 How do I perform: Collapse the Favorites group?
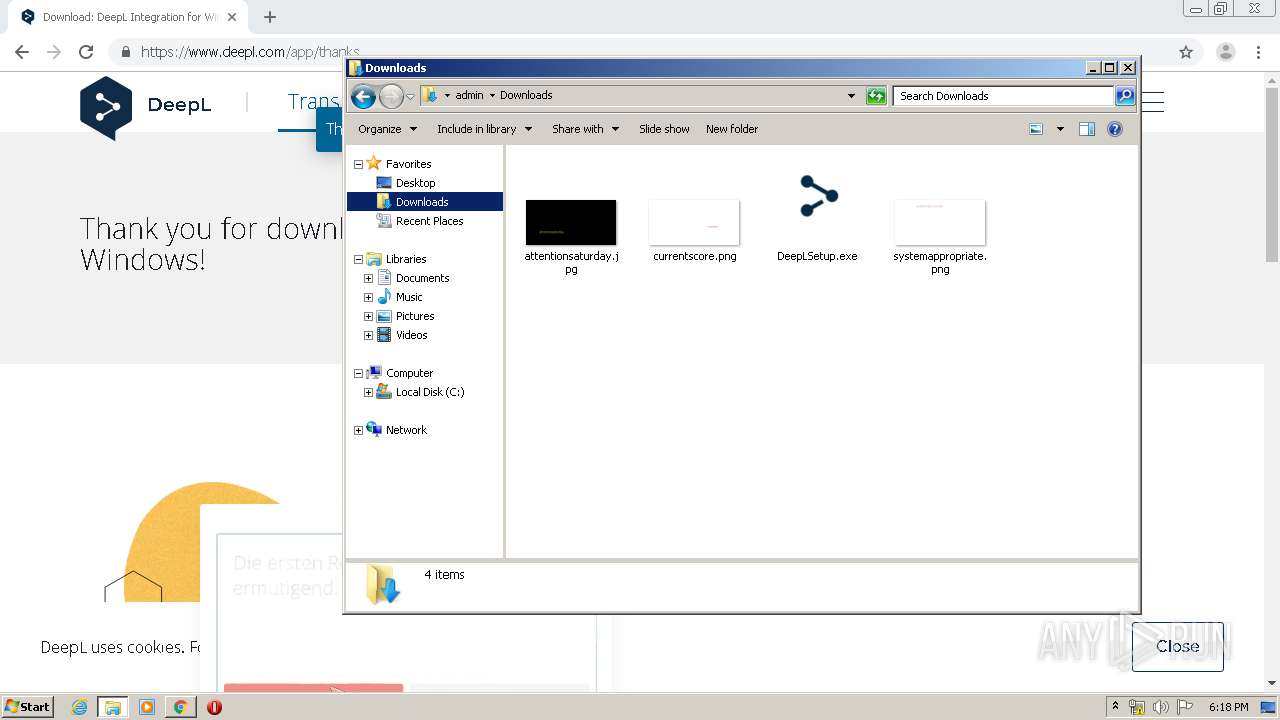click(358, 164)
